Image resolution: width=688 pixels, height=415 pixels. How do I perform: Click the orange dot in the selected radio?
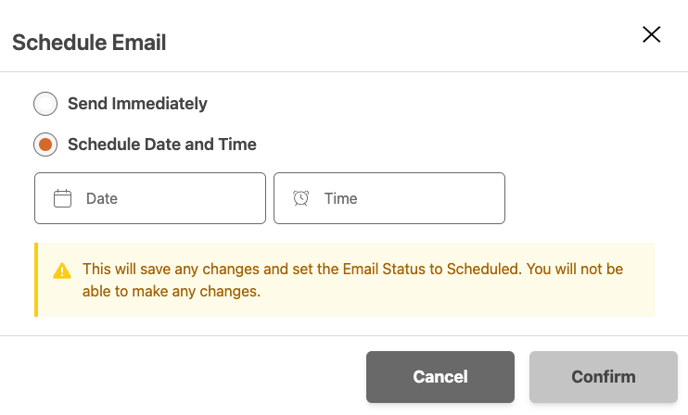click(45, 144)
